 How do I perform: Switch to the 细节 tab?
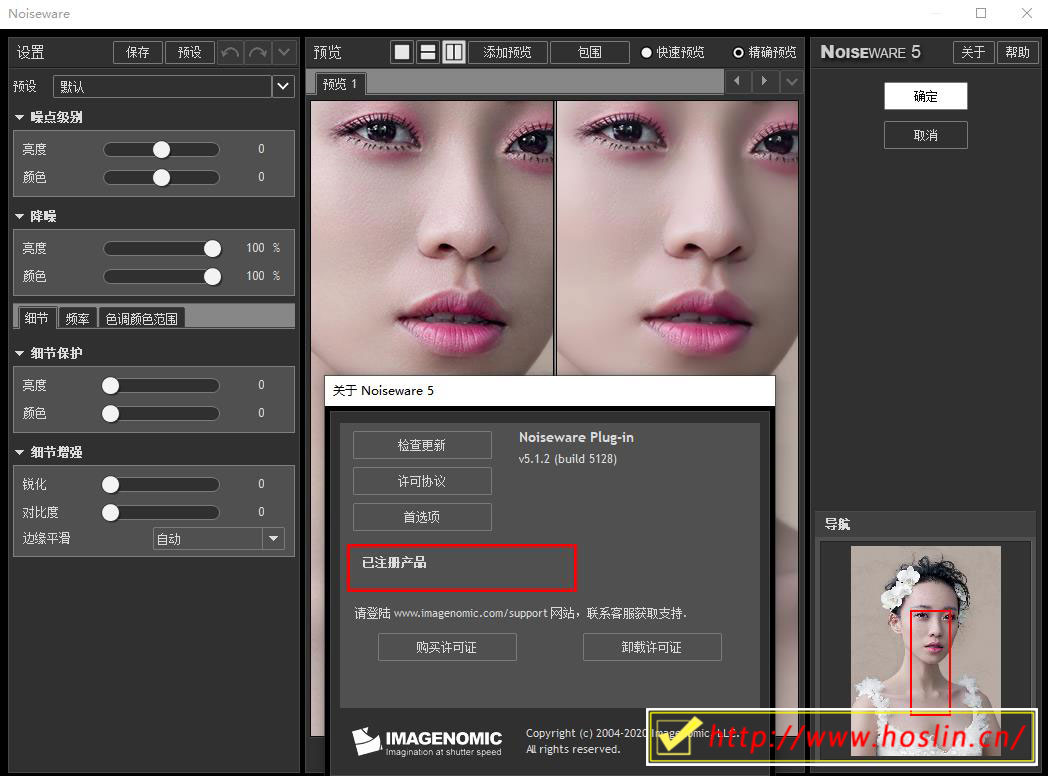(37, 318)
